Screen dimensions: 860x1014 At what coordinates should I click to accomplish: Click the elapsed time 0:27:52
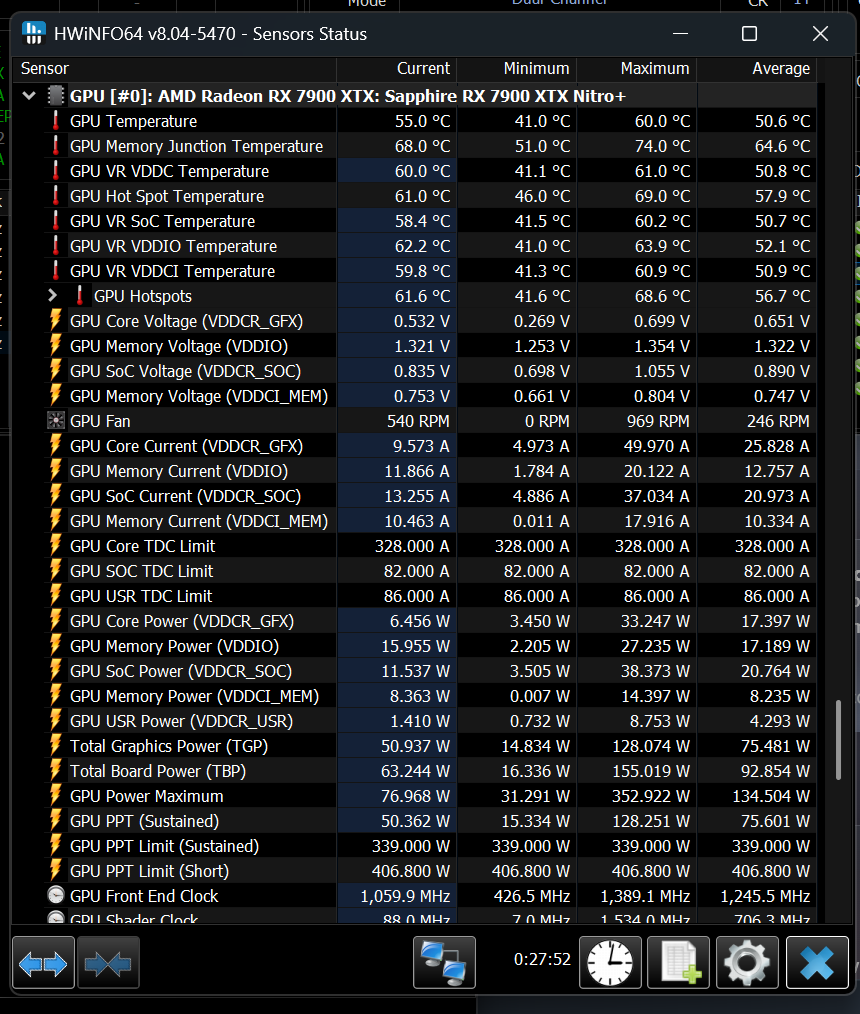pos(542,958)
